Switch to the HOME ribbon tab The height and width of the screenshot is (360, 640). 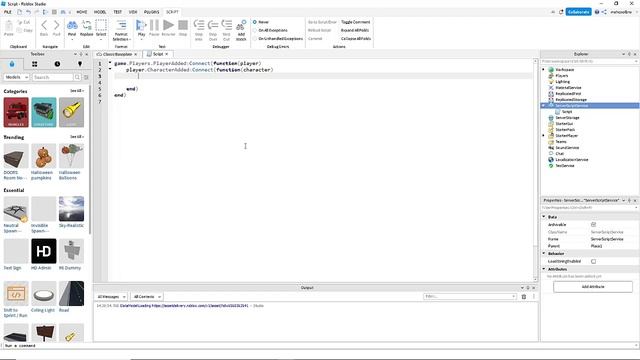coord(82,12)
